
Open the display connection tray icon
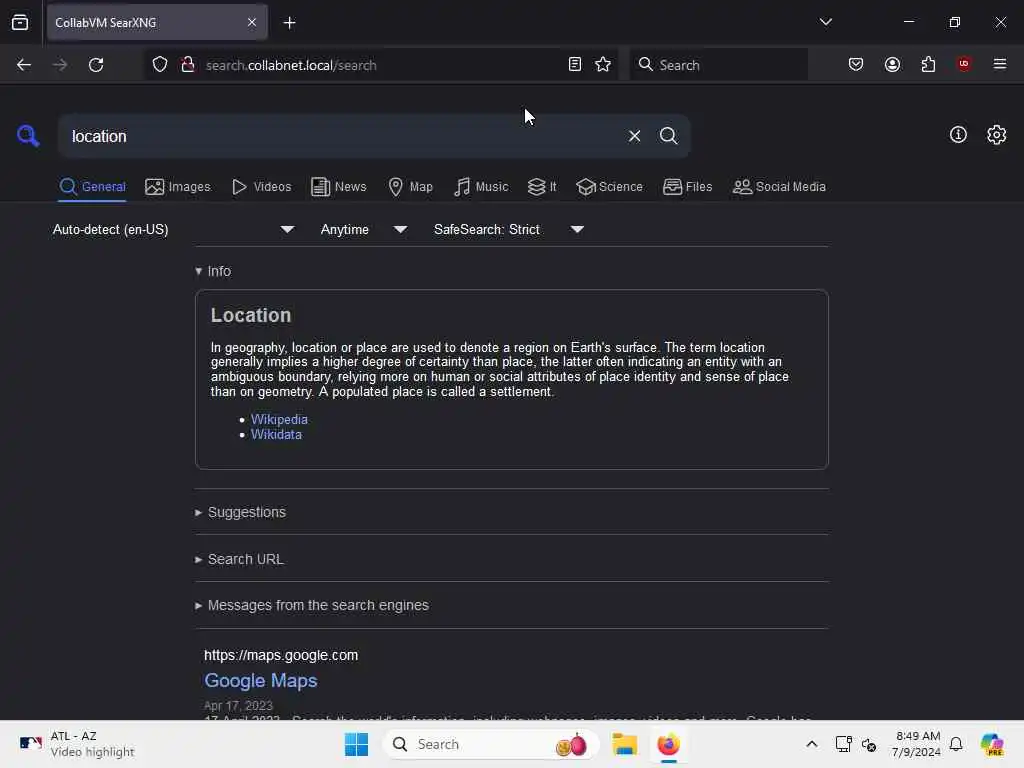843,744
